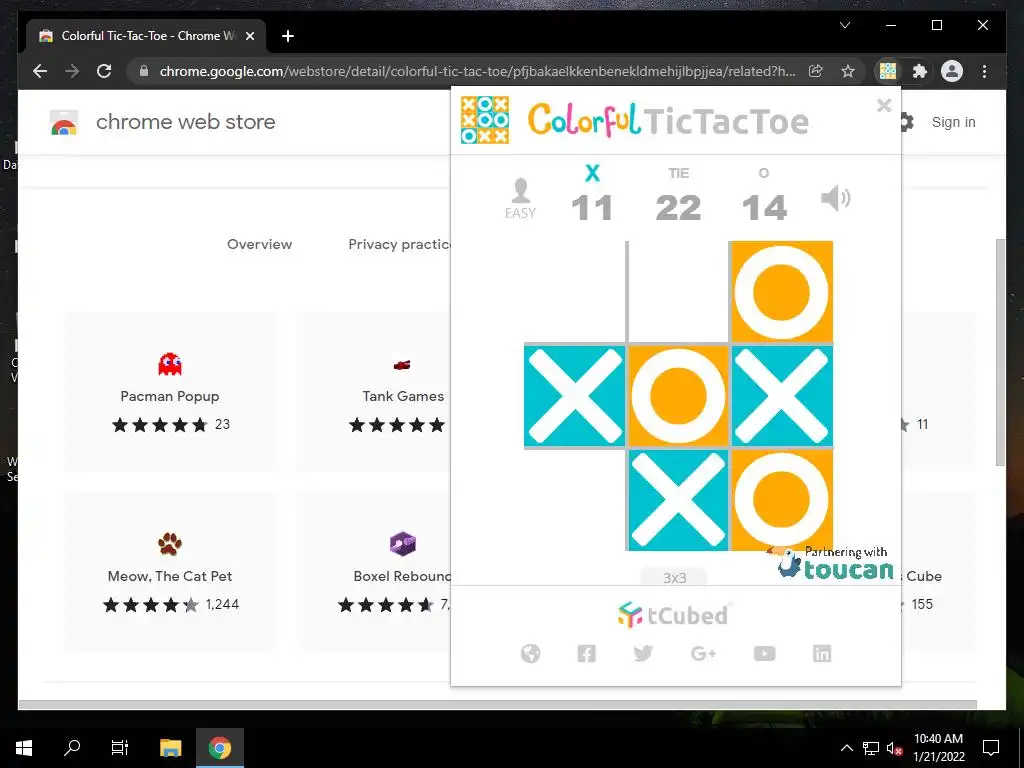Click the Meow cat paw icon
This screenshot has height=768, width=1024.
coord(170,543)
